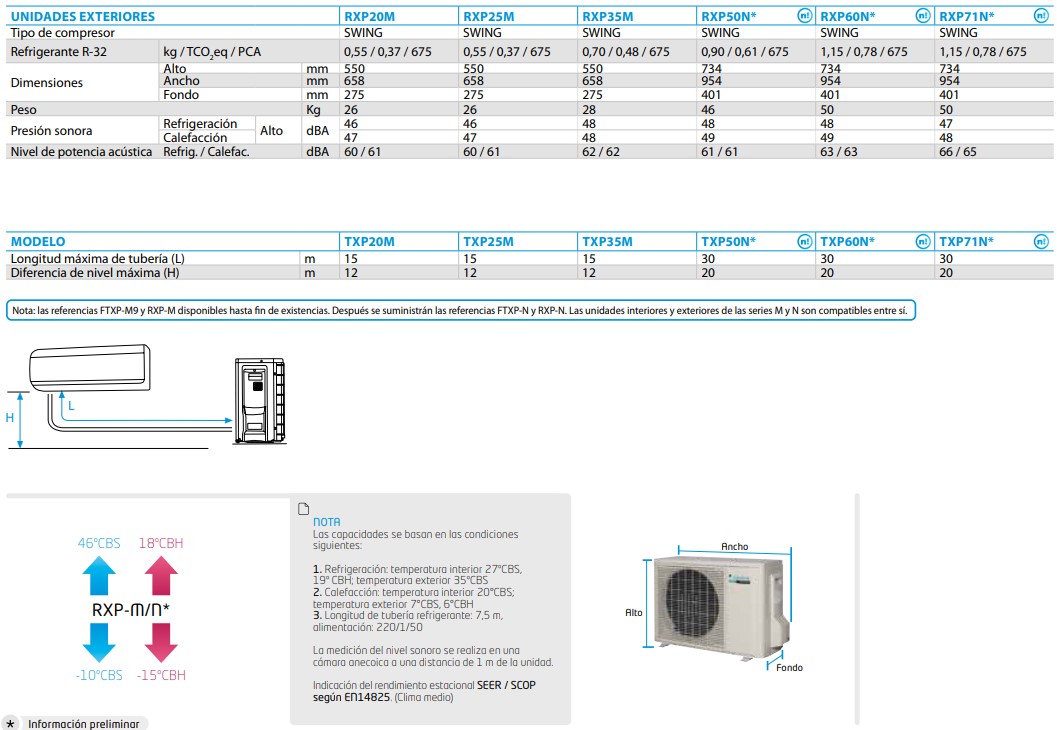Select the 'Tipo de compresor' row label
The image size is (1057, 730).
coord(63,32)
